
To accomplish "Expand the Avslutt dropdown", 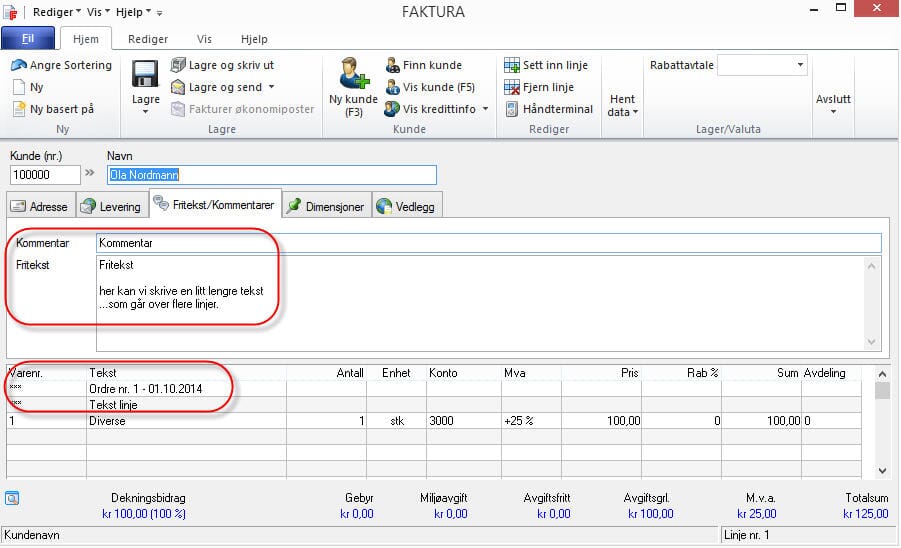I will tap(833, 105).
